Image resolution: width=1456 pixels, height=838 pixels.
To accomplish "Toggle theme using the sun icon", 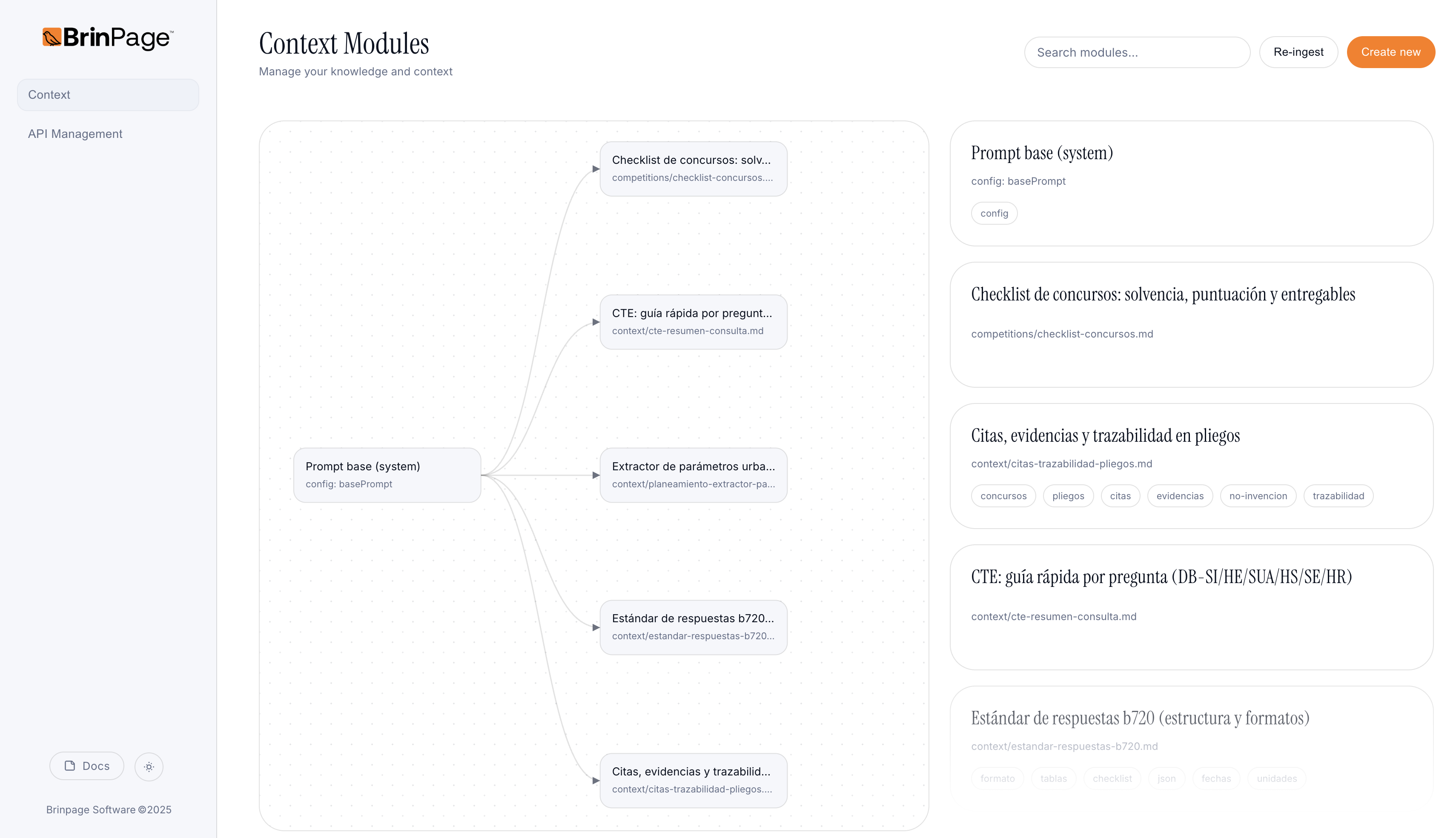I will pyautogui.click(x=149, y=766).
